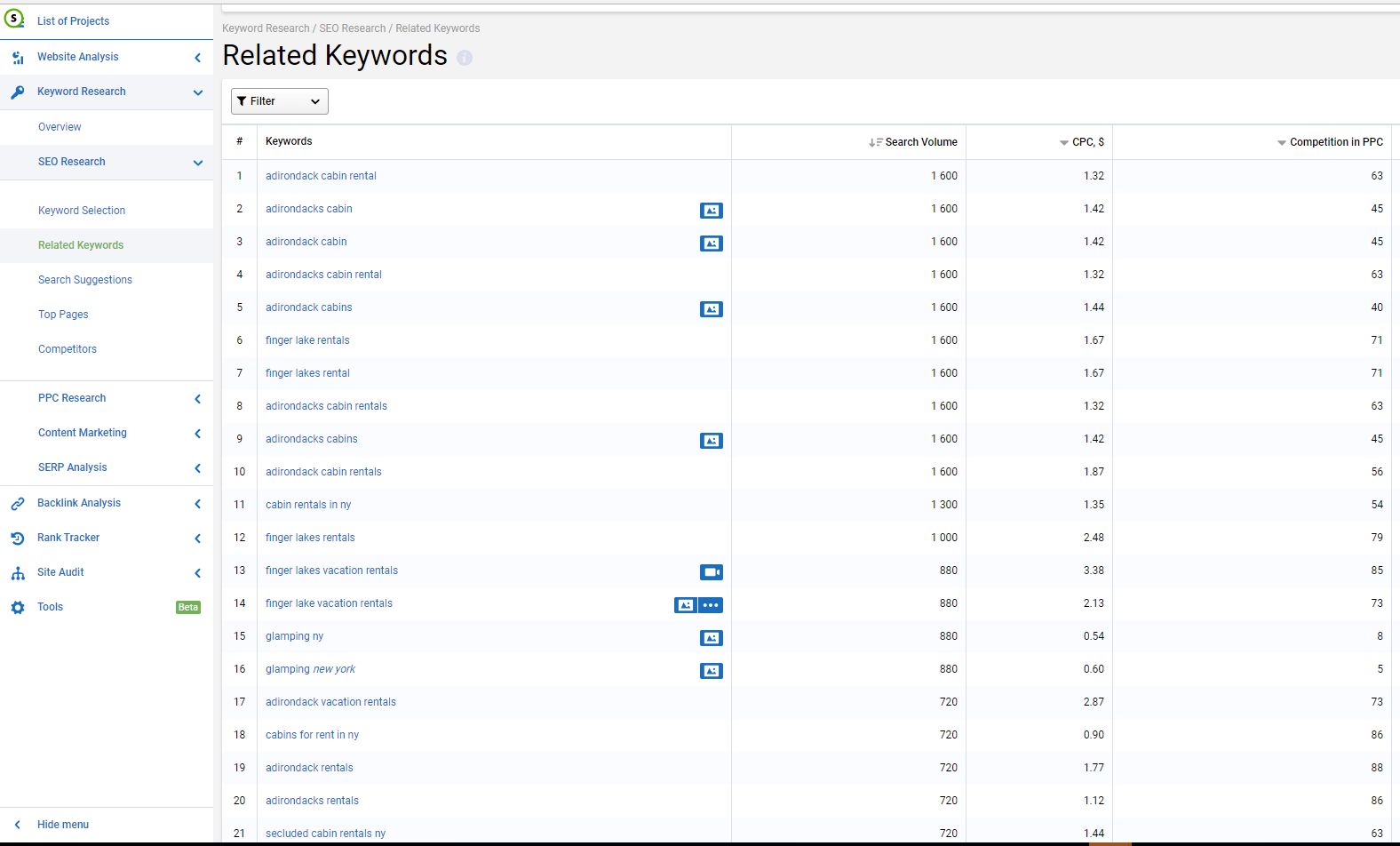Screen dimensions: 1400x846
Task: Click image SERP icon for adirondack cabin
Action: (712, 243)
